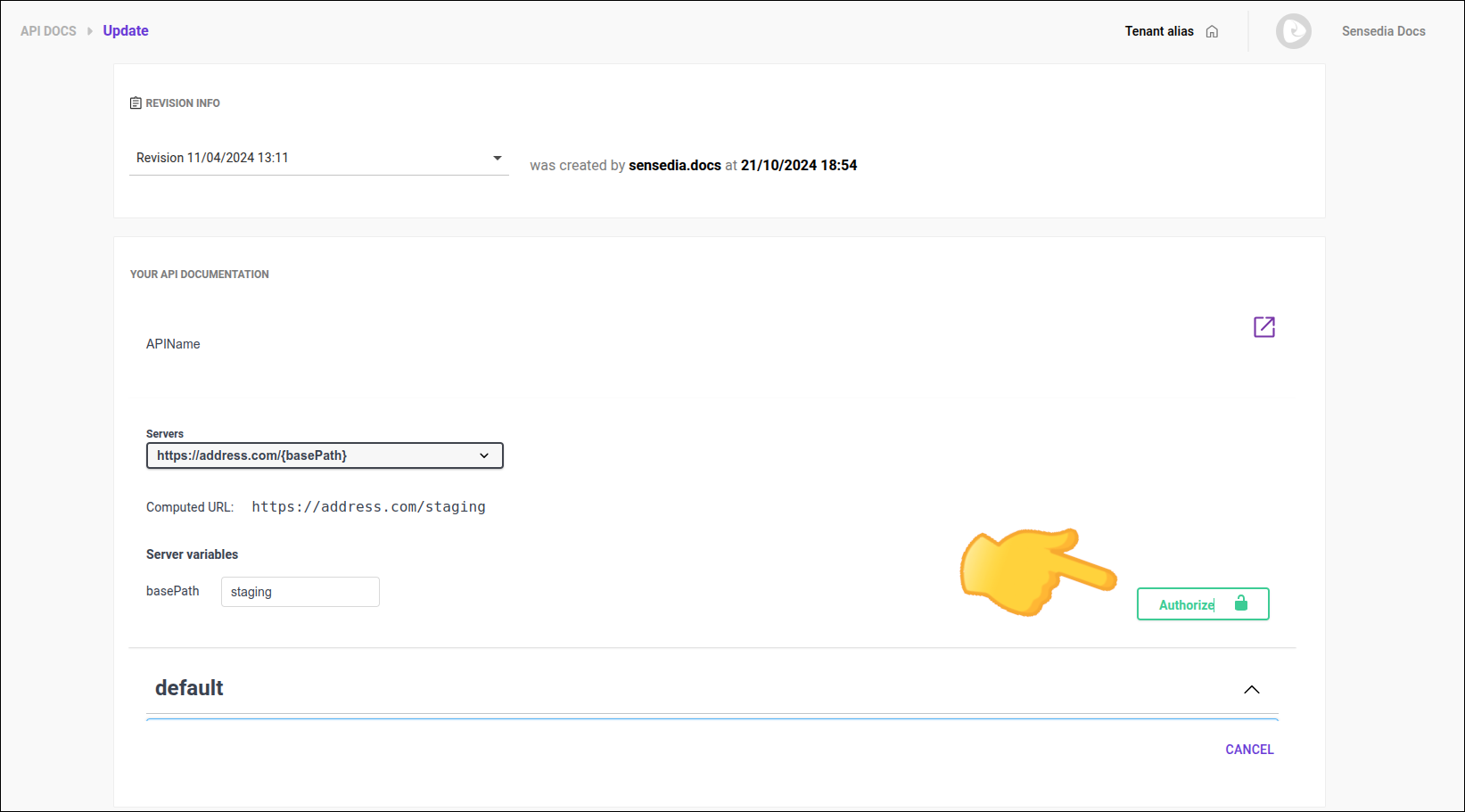Click the Revision selector arrow icon
The height and width of the screenshot is (812, 1465).
[496, 158]
